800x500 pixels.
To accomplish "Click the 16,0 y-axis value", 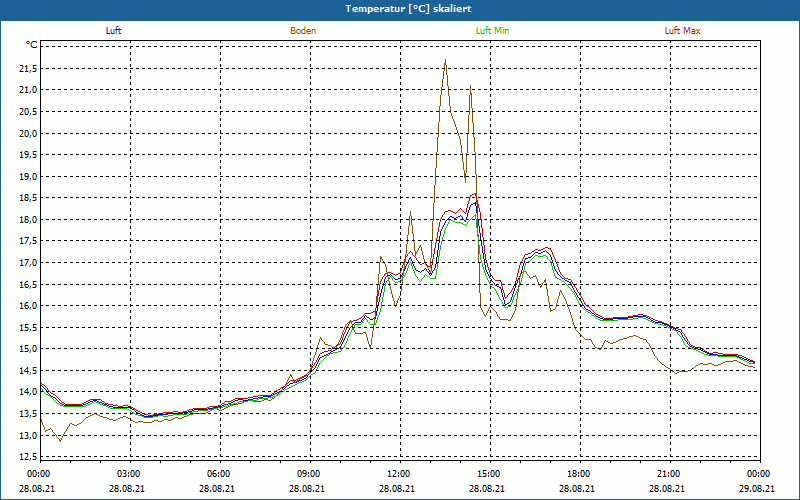I will [28, 306].
